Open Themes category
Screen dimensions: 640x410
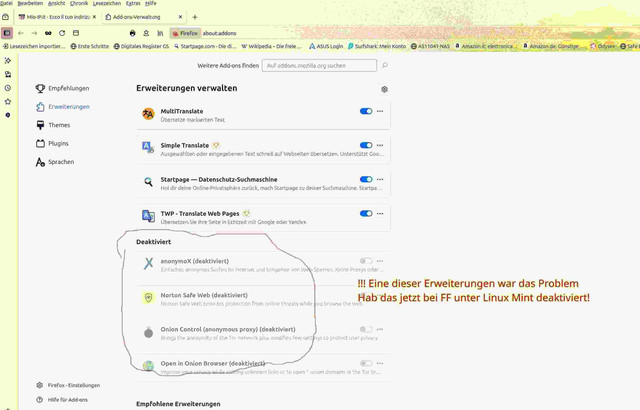coord(53,125)
